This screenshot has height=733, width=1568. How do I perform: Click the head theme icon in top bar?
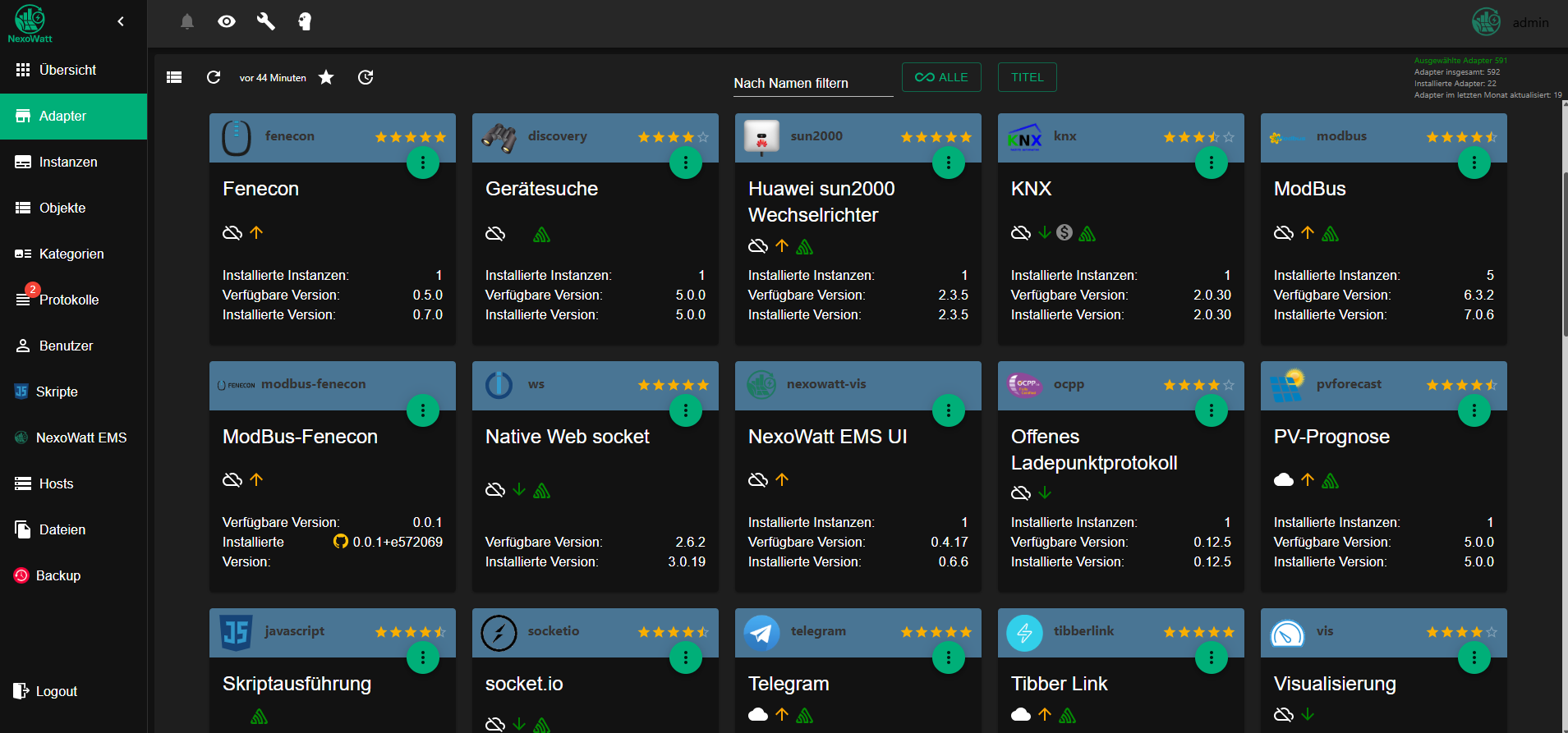coord(305,21)
